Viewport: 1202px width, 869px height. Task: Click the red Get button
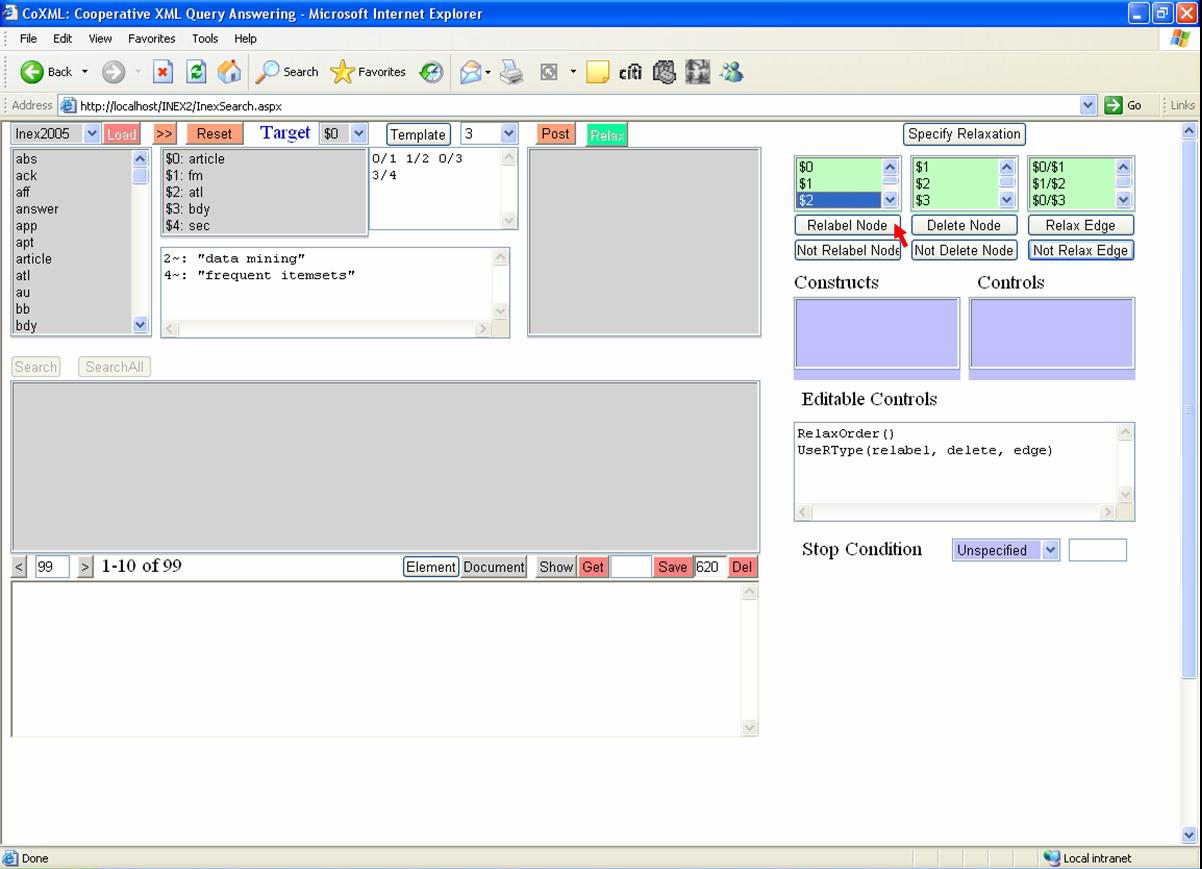(x=593, y=567)
